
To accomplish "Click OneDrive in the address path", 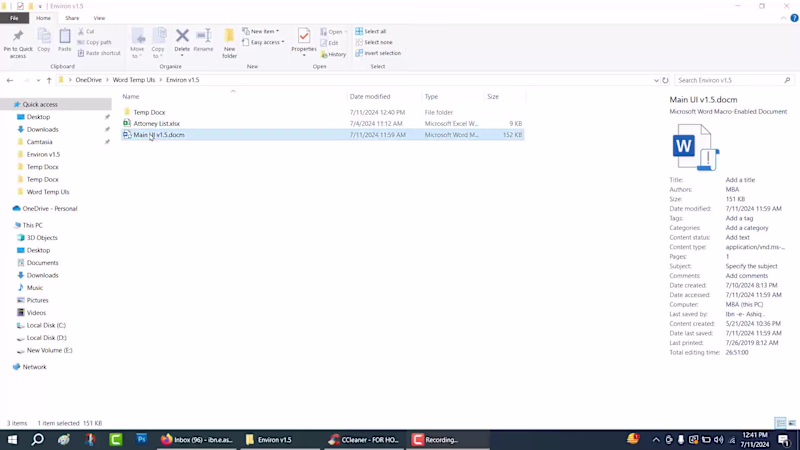I will click(x=88, y=80).
